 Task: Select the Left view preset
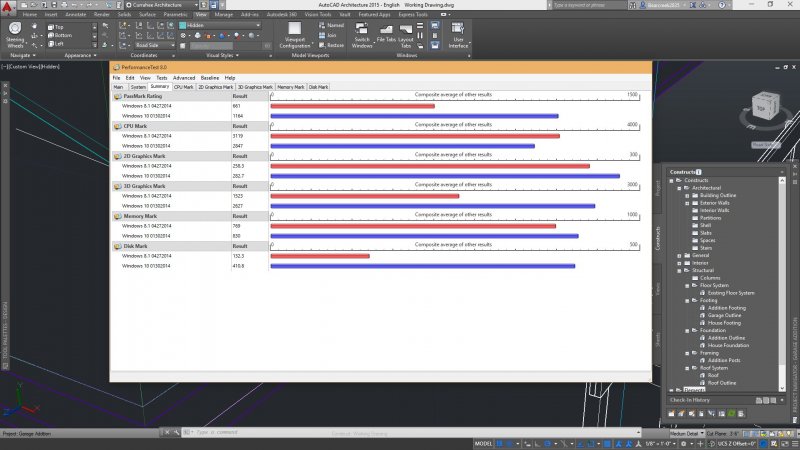point(56,44)
